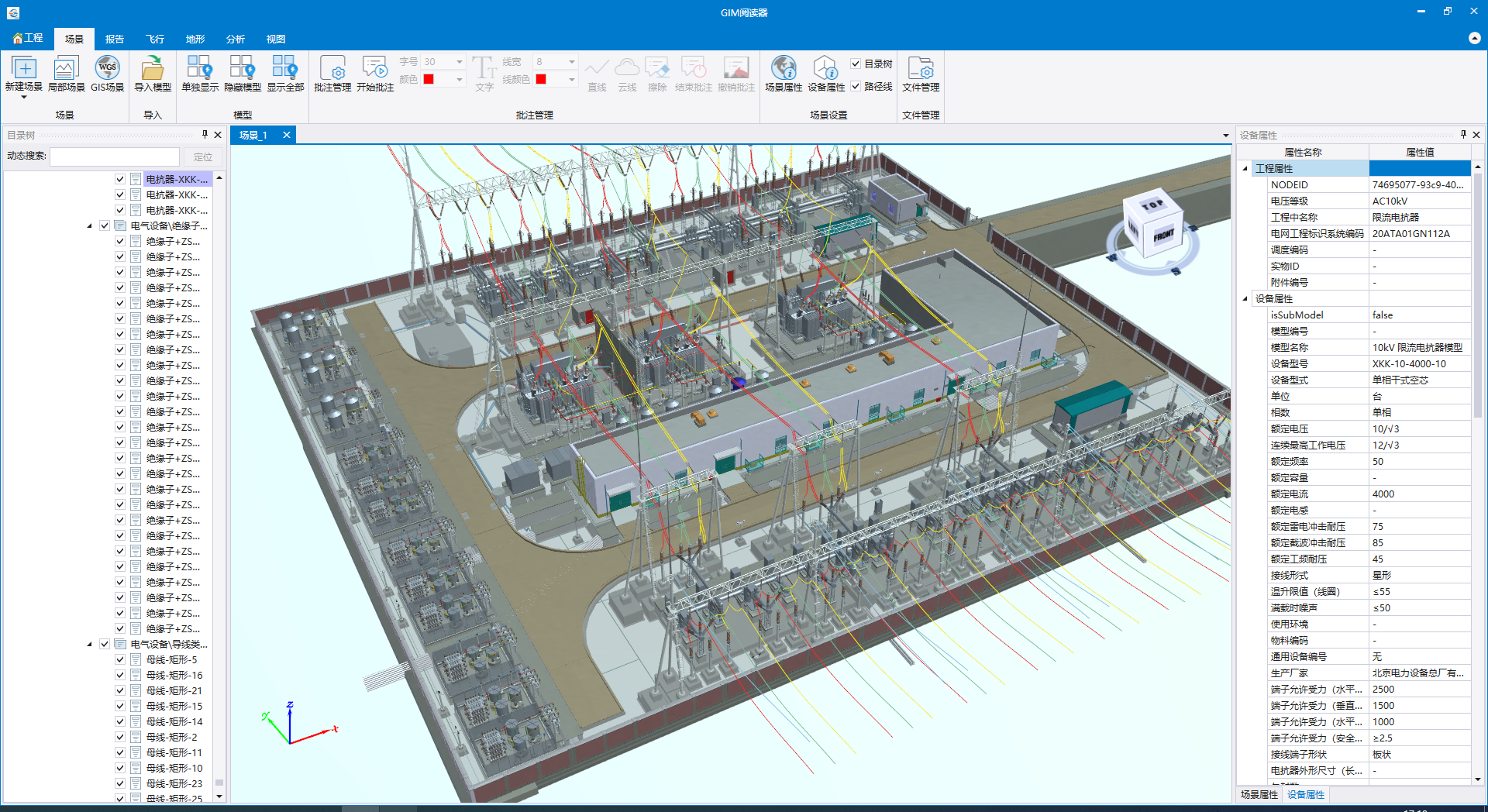Viewport: 1488px width, 812px height.
Task: Open 文件管理 file manager
Action: click(921, 74)
